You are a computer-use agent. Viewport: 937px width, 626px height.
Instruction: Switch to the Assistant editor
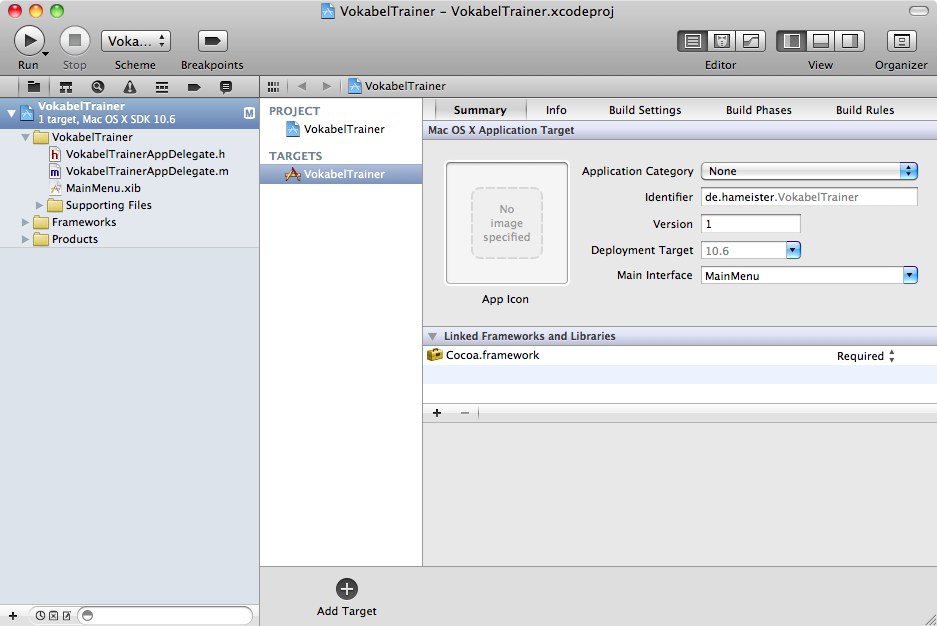pos(721,41)
